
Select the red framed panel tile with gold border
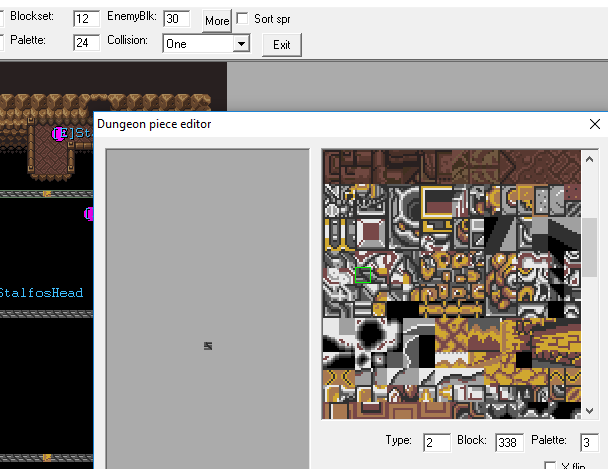(x=437, y=202)
